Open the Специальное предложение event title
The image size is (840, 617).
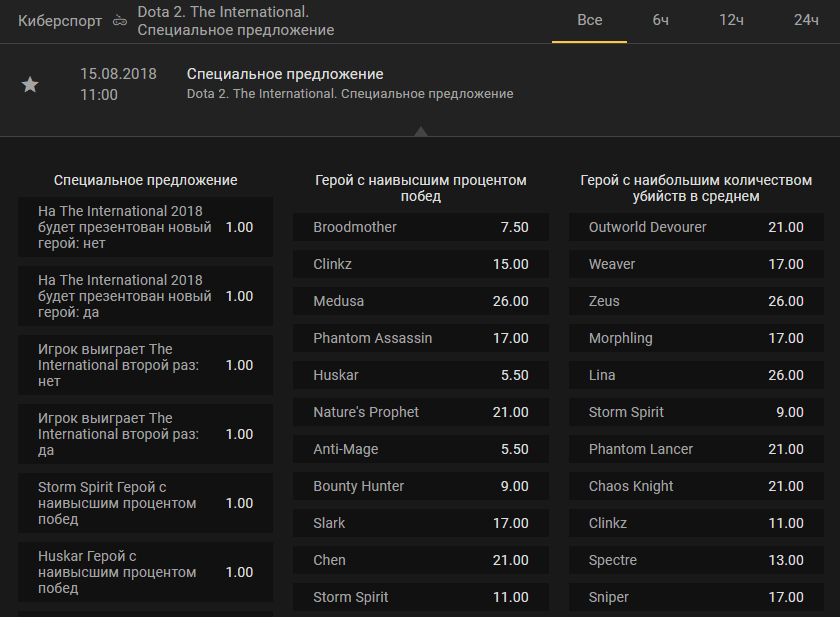tap(285, 74)
